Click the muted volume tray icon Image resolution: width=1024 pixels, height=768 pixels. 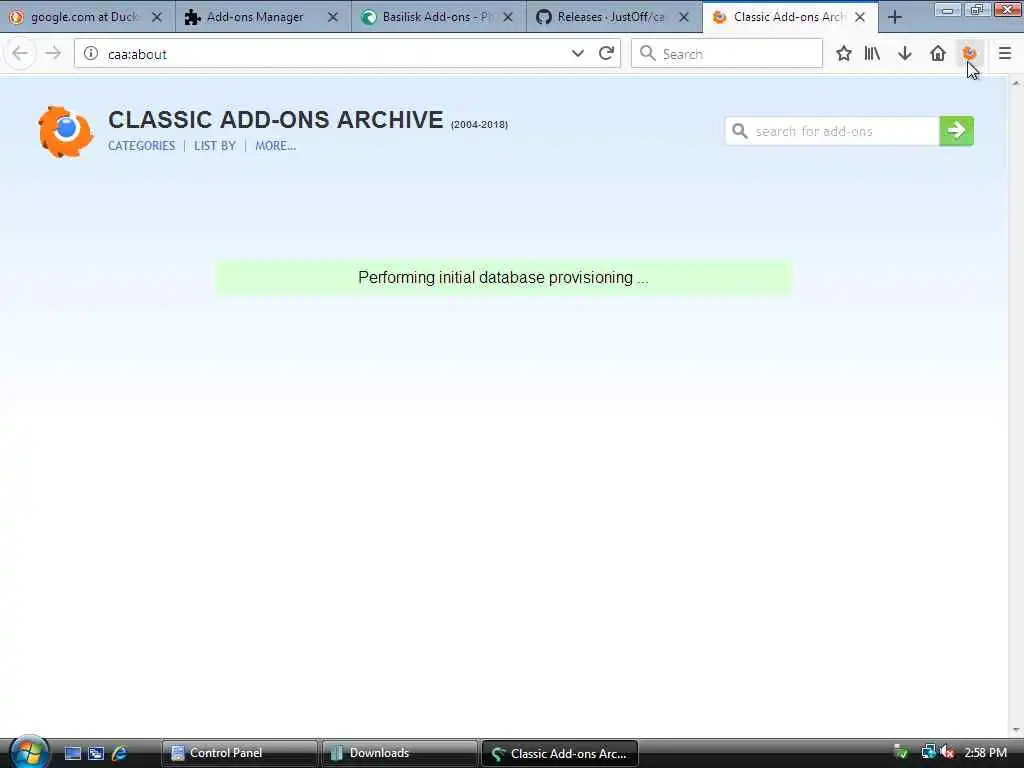948,753
